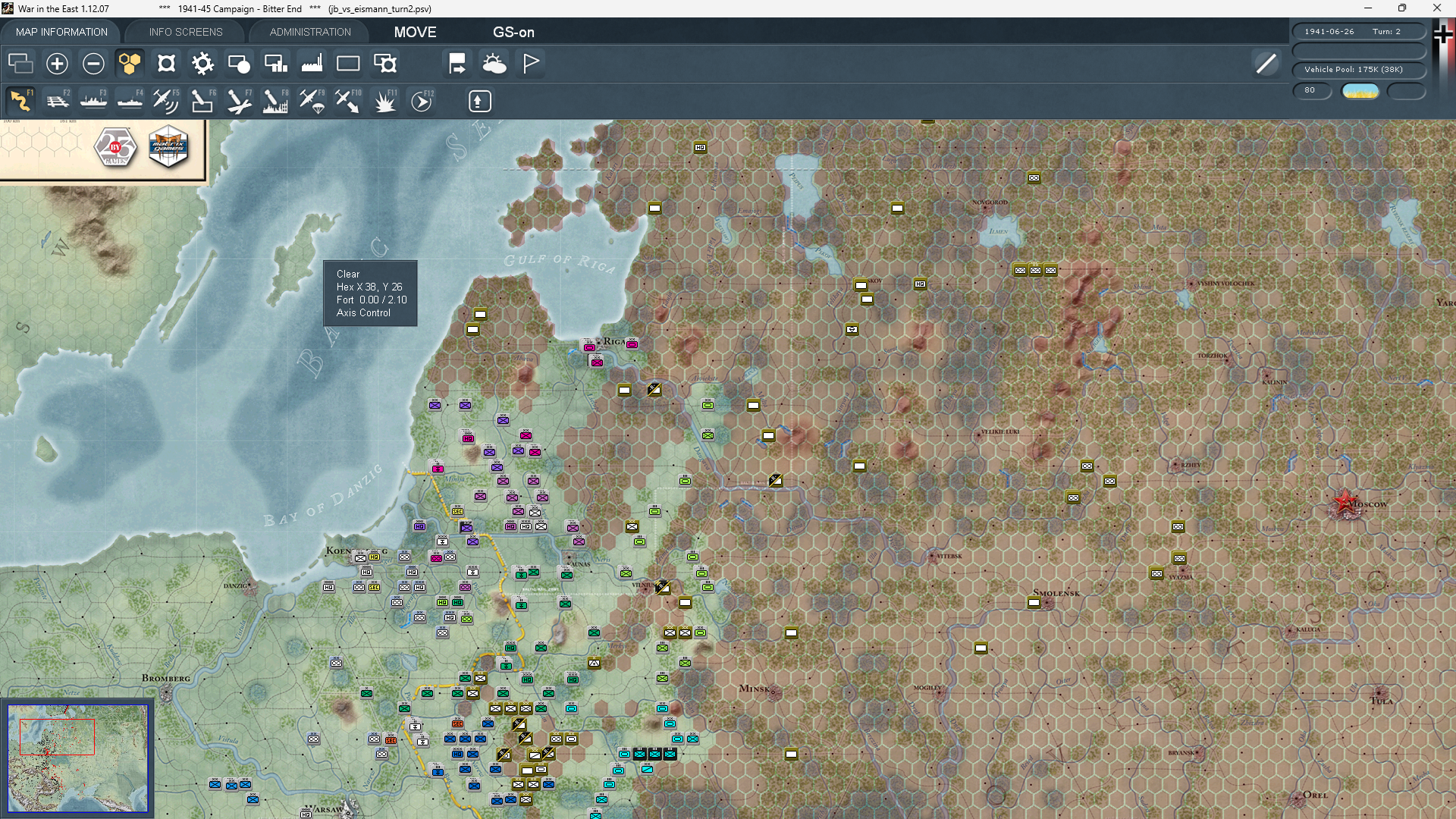The height and width of the screenshot is (819, 1456).
Task: Click the End Turn icon (F12)
Action: point(422,101)
